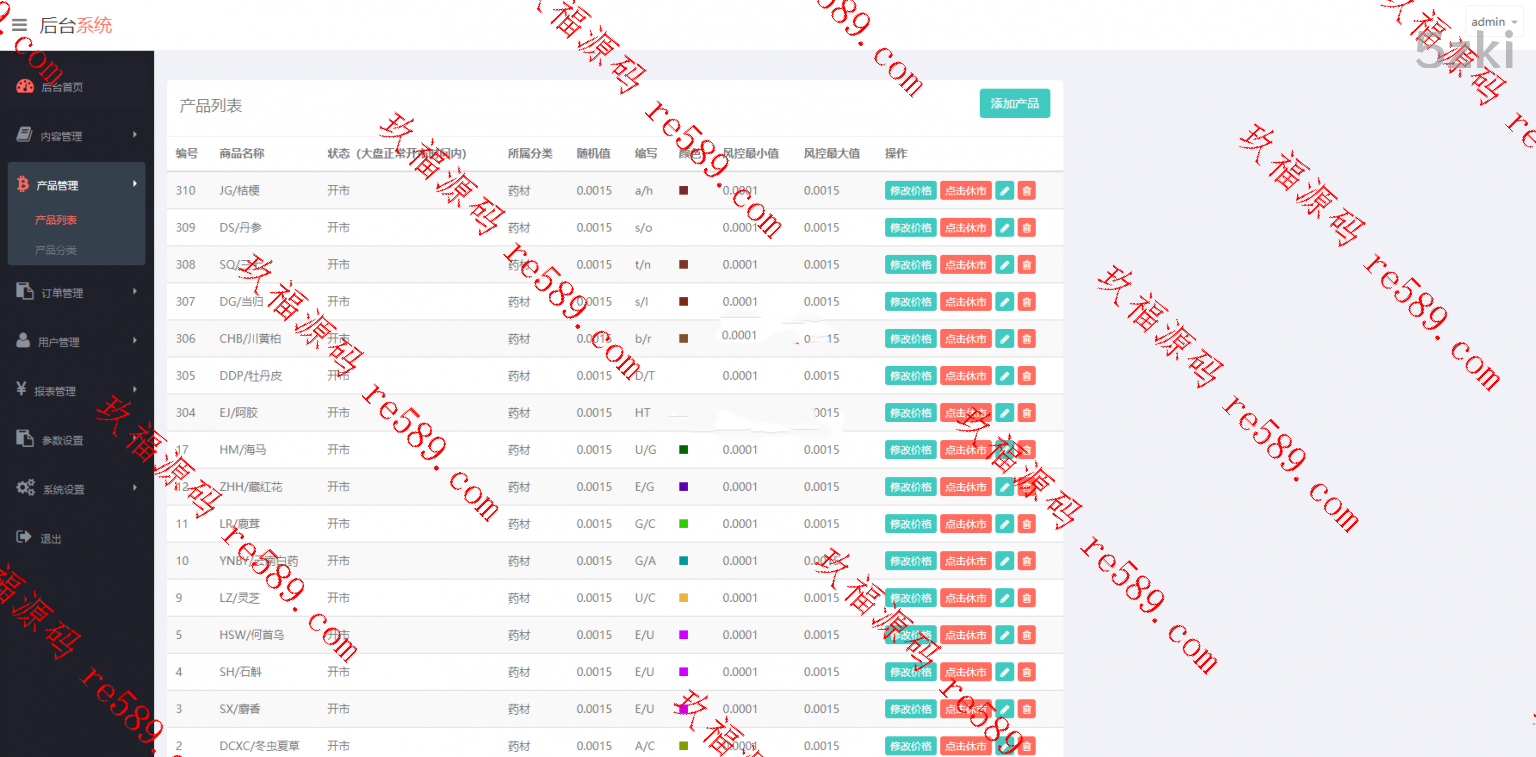Click the hamburger menu icon in header

(x=19, y=25)
